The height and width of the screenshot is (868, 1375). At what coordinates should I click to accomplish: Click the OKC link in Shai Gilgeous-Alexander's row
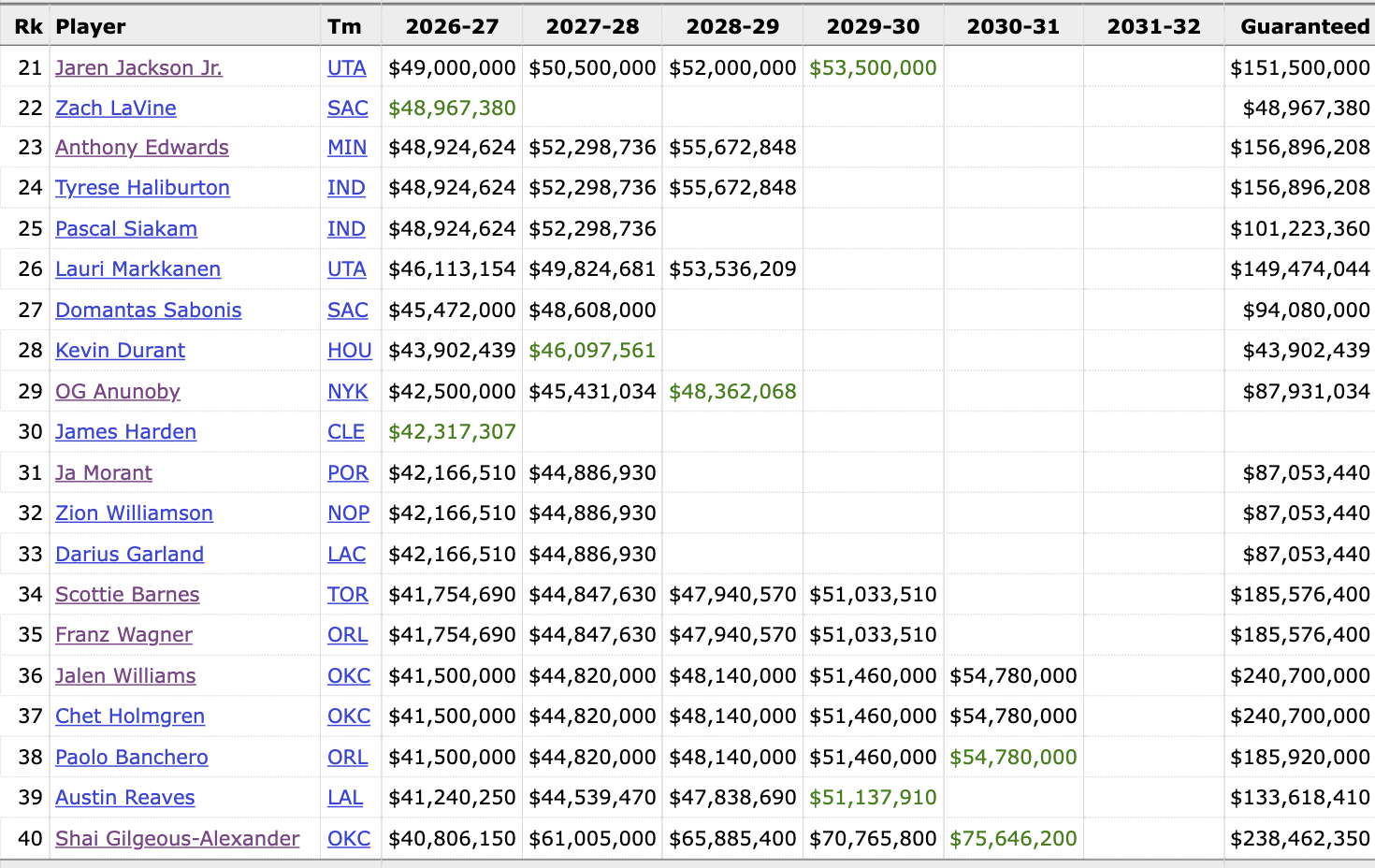click(x=349, y=838)
